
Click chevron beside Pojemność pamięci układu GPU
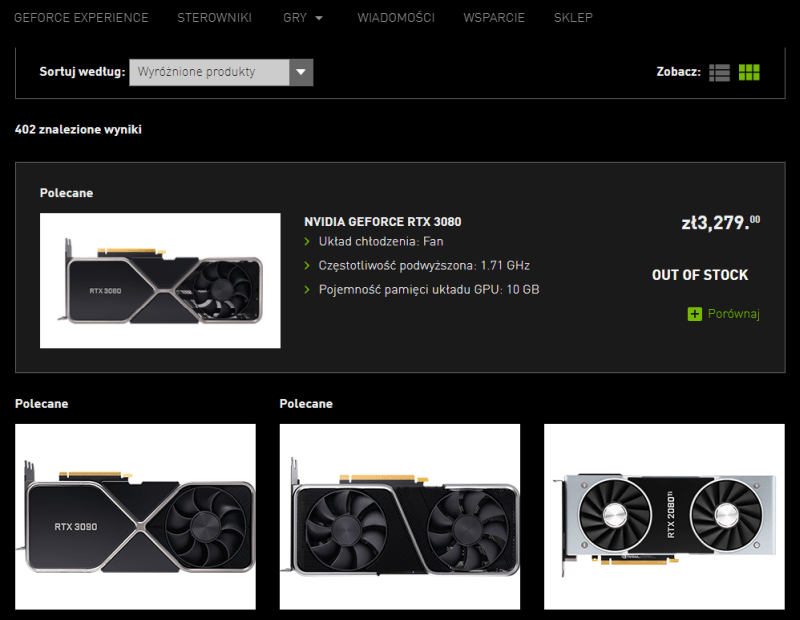click(x=308, y=290)
